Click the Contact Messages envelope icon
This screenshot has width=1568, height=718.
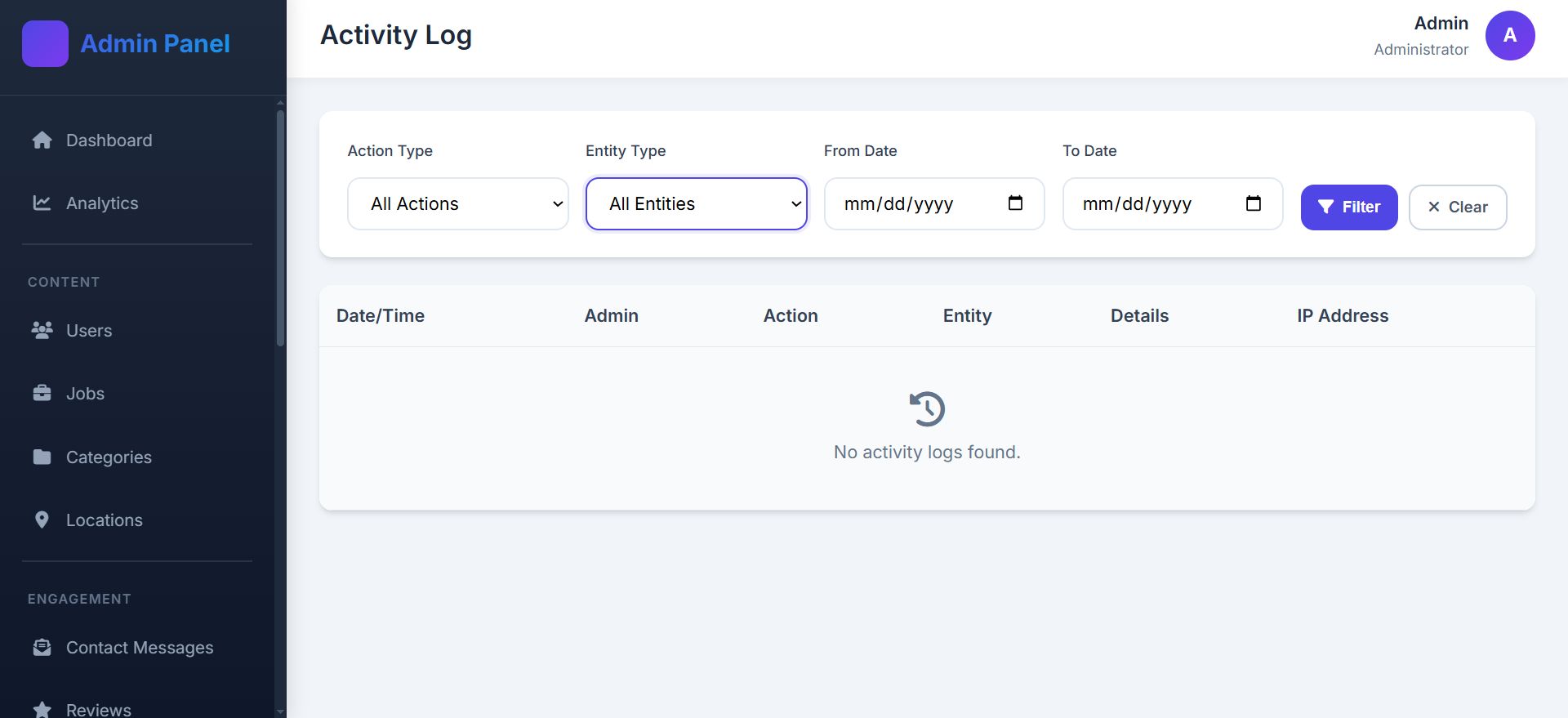click(42, 648)
